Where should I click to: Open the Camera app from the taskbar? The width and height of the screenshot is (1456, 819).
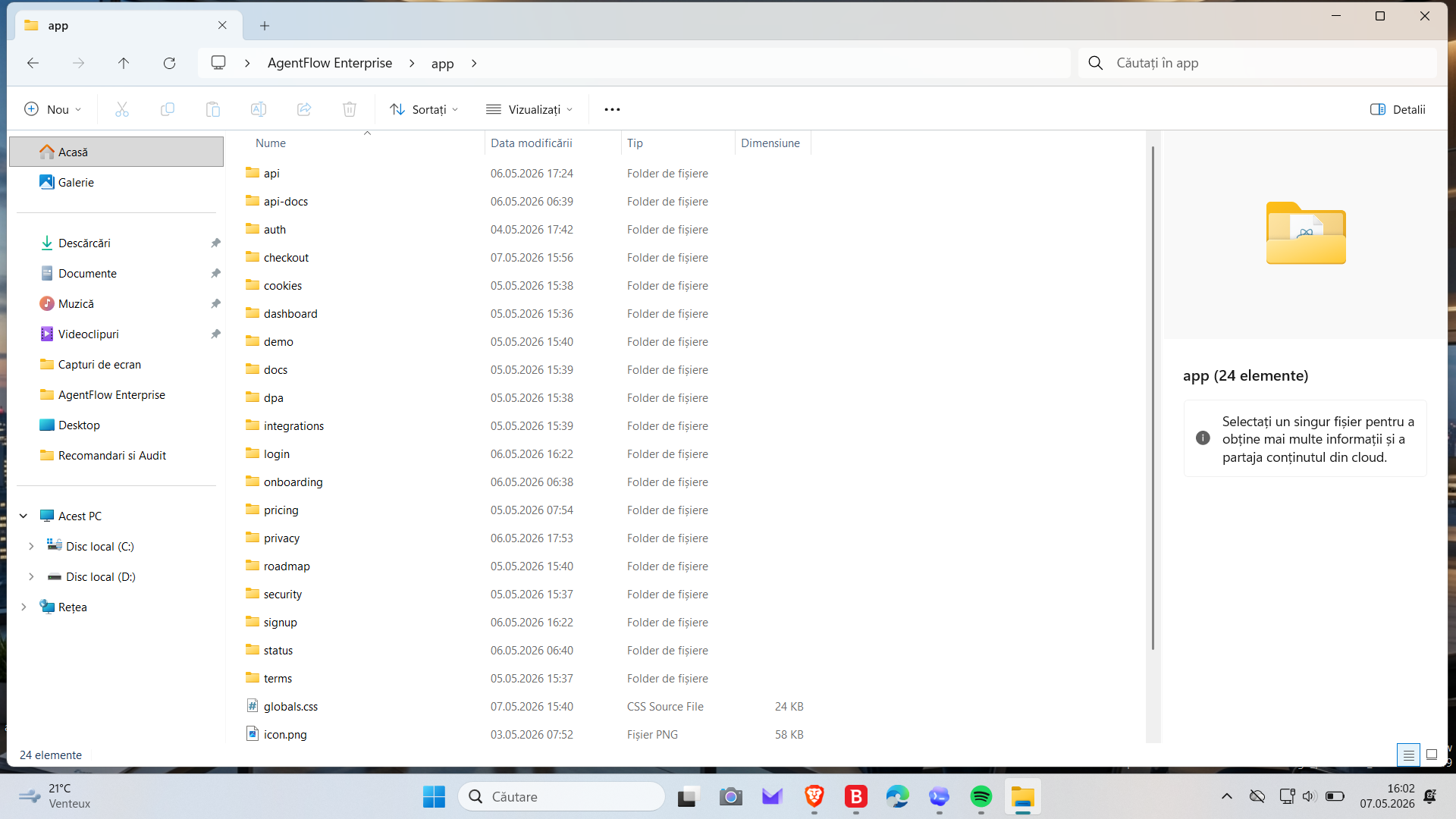(730, 796)
